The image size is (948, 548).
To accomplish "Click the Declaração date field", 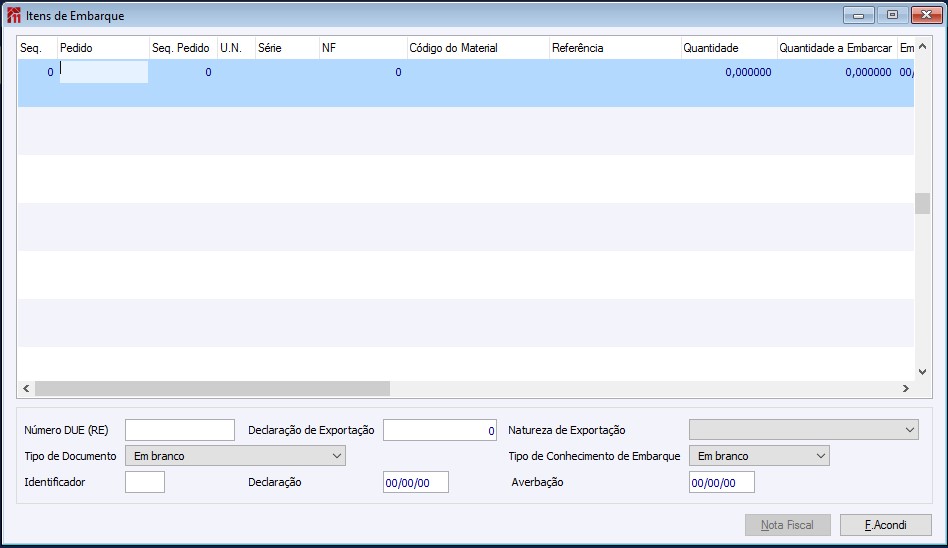I will [x=415, y=482].
